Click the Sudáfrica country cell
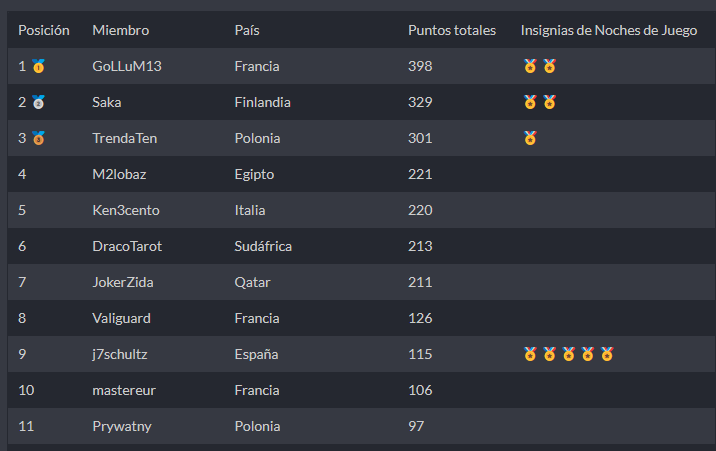 pyautogui.click(x=264, y=246)
